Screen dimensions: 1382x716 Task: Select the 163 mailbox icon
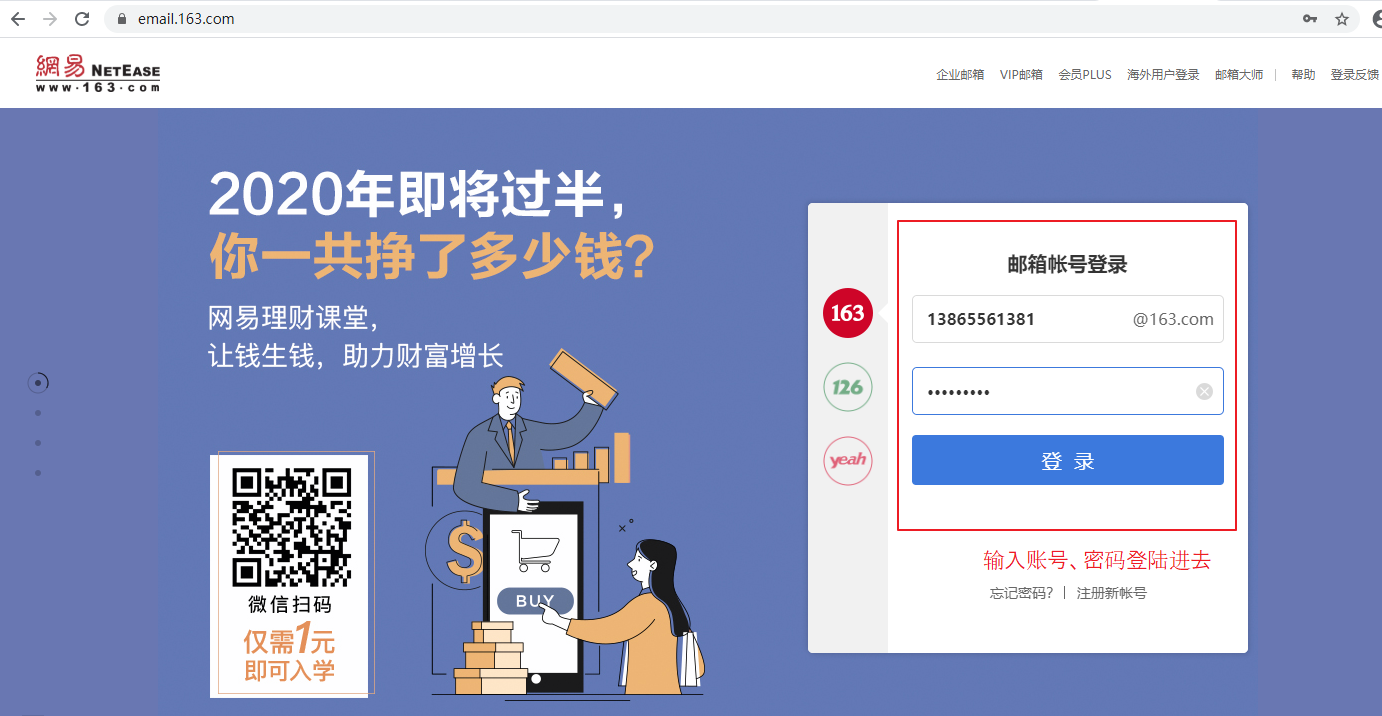(x=848, y=313)
